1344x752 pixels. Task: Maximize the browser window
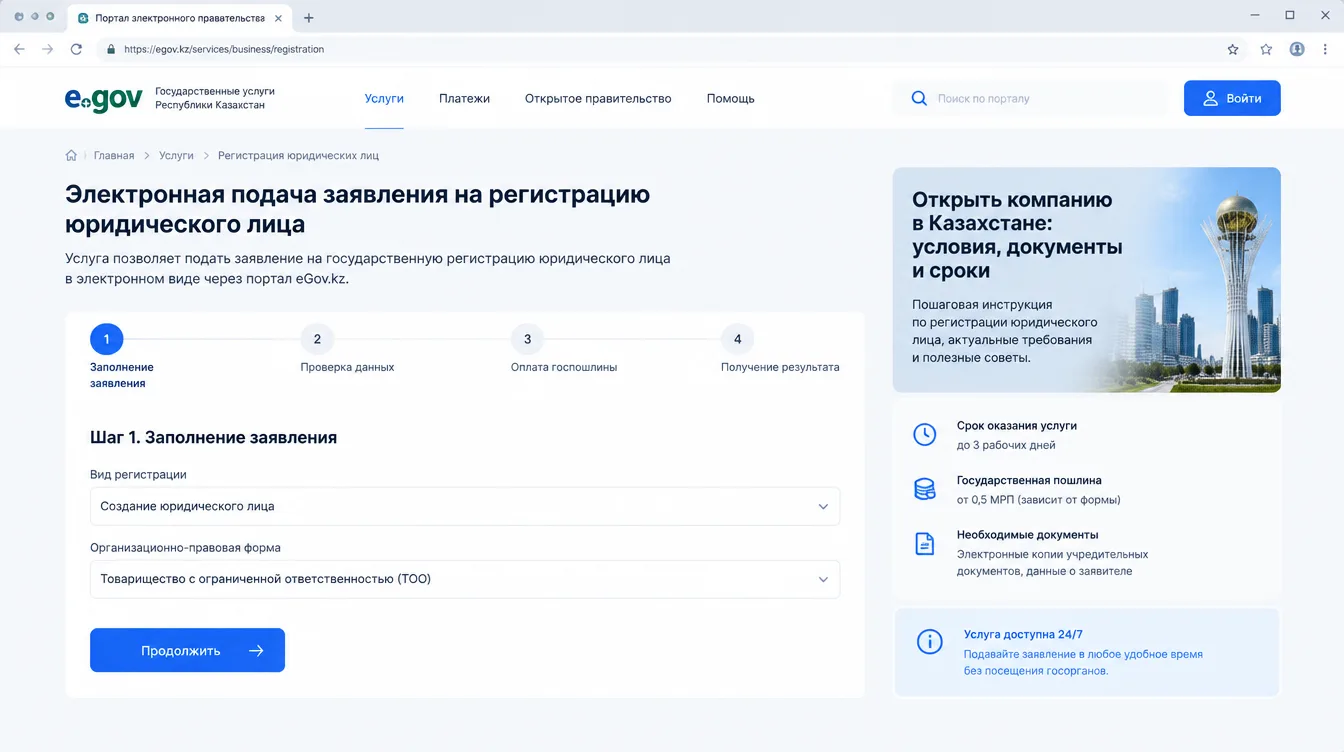click(1290, 15)
